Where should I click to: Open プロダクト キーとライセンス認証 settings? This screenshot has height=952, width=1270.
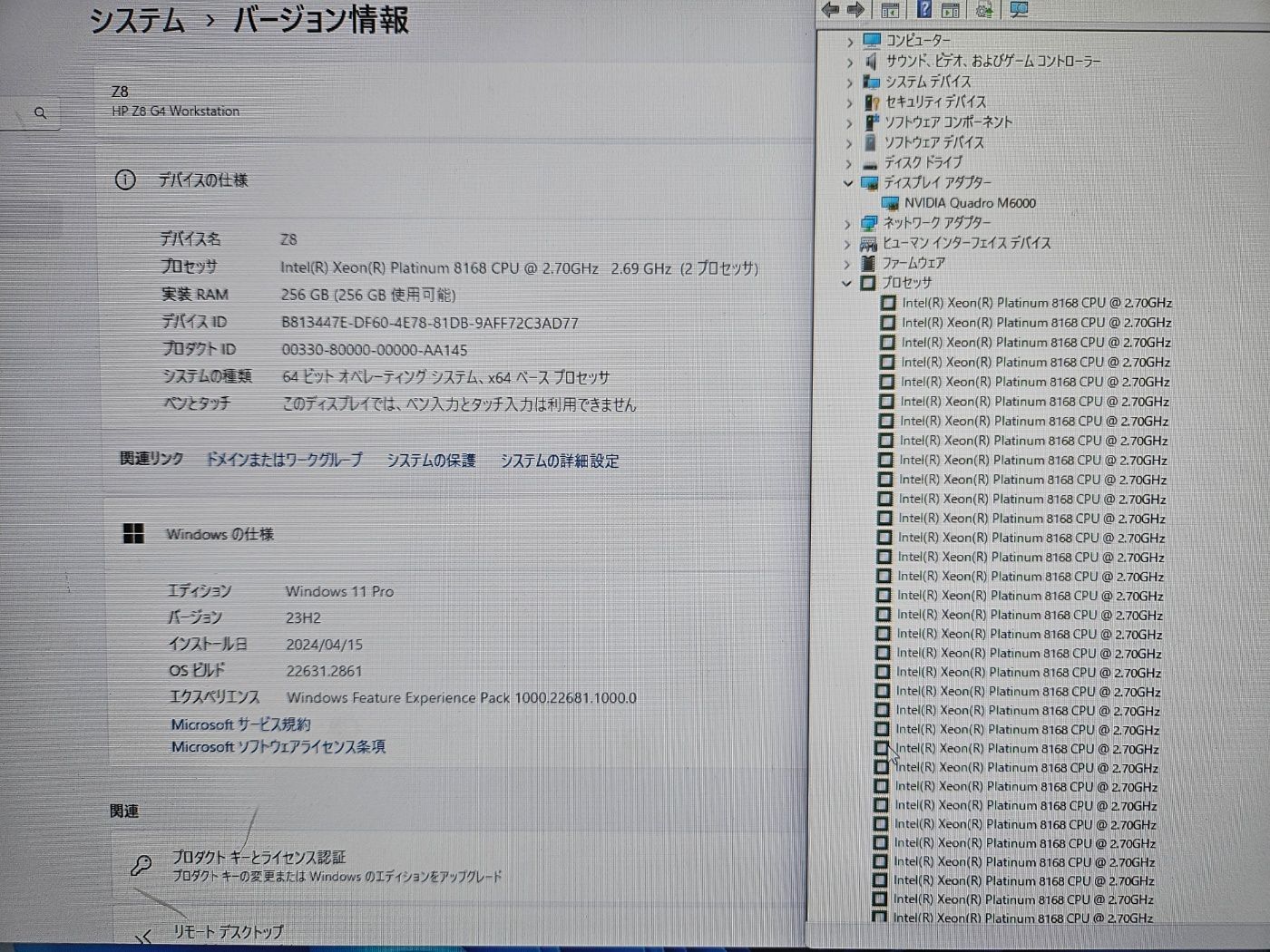pos(259,857)
